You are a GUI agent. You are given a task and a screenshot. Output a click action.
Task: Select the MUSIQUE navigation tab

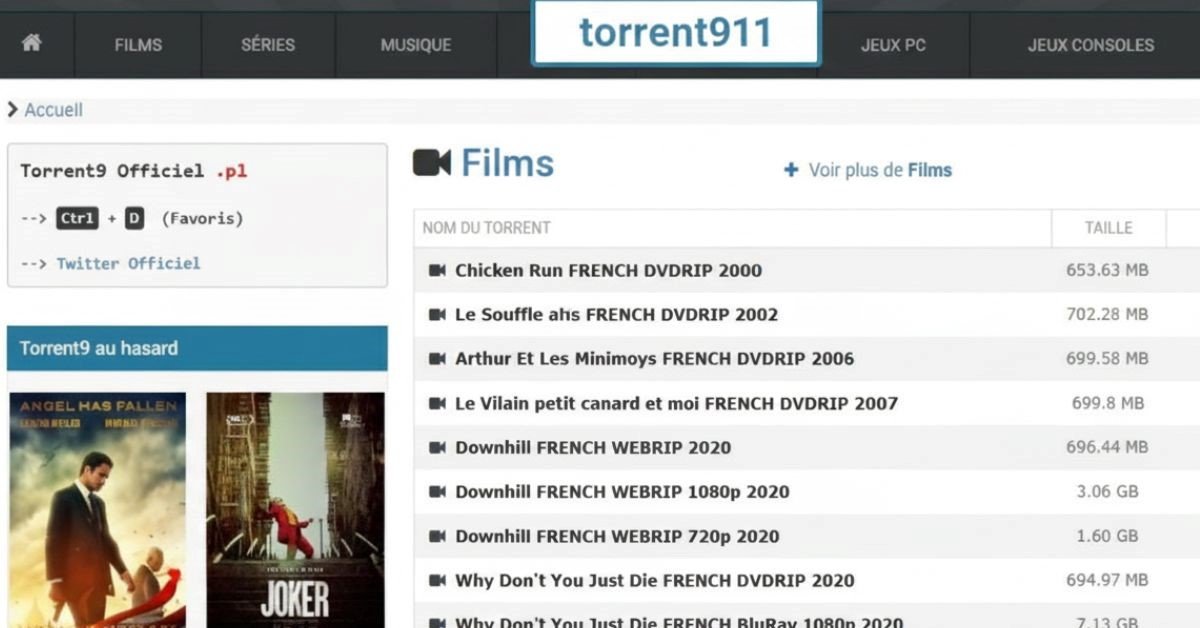[415, 45]
